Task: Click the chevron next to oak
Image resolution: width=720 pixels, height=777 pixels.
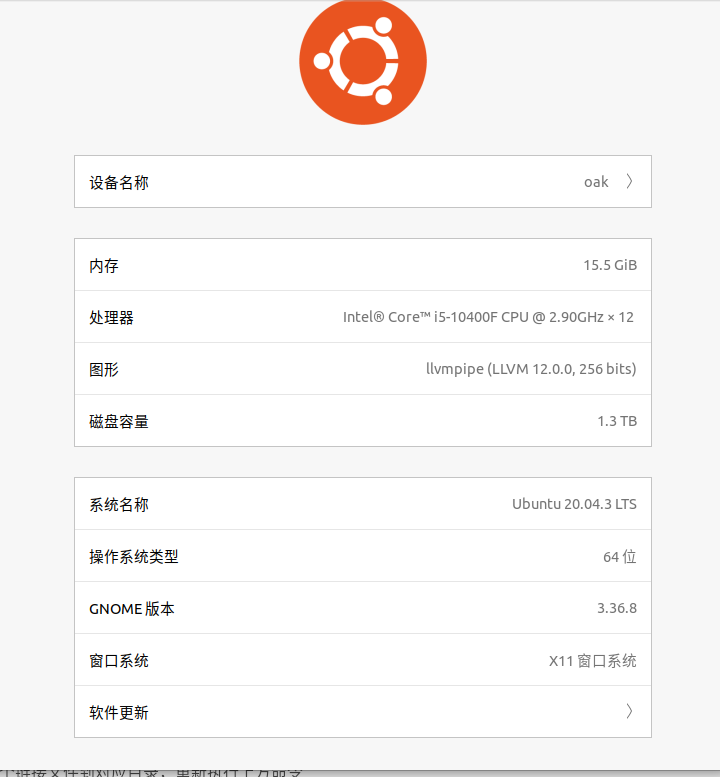Action: tap(629, 181)
